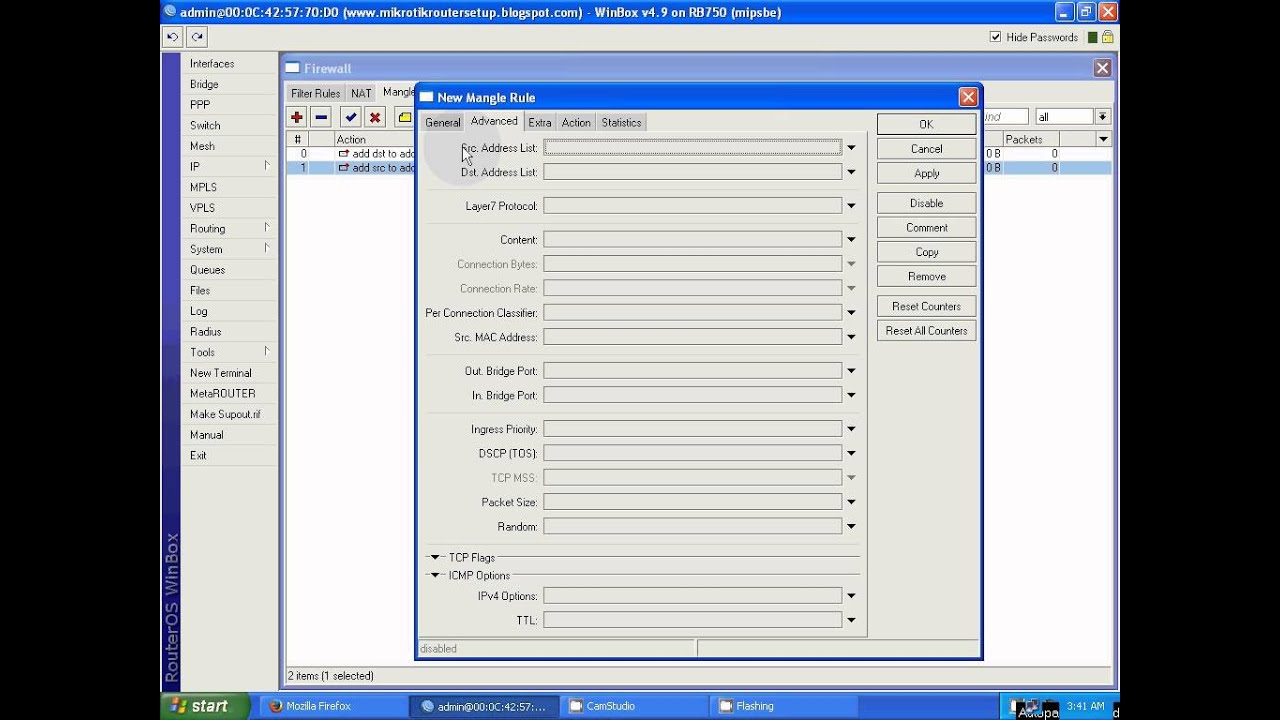The width and height of the screenshot is (1280, 720).
Task: Open NAT tab in Firewall window
Action: coord(361,93)
